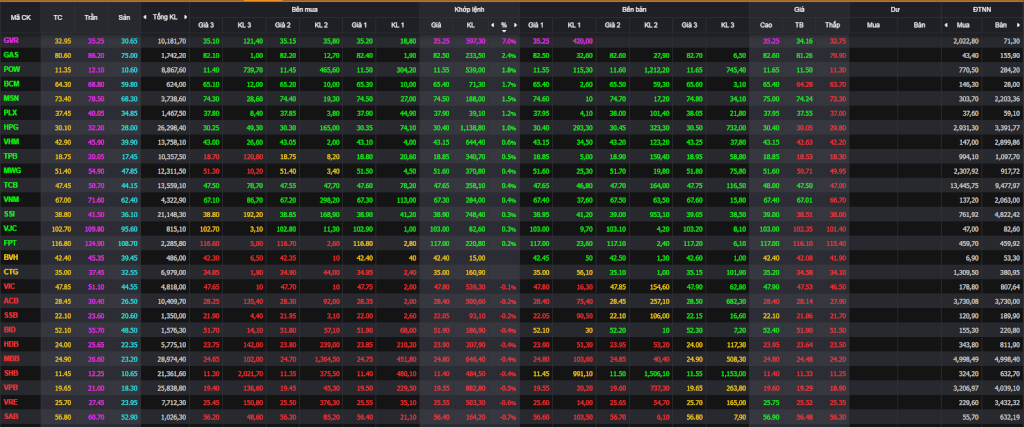The image size is (1024, 427).
Task: Select the BVH stock symbol
Action: coord(11,257)
